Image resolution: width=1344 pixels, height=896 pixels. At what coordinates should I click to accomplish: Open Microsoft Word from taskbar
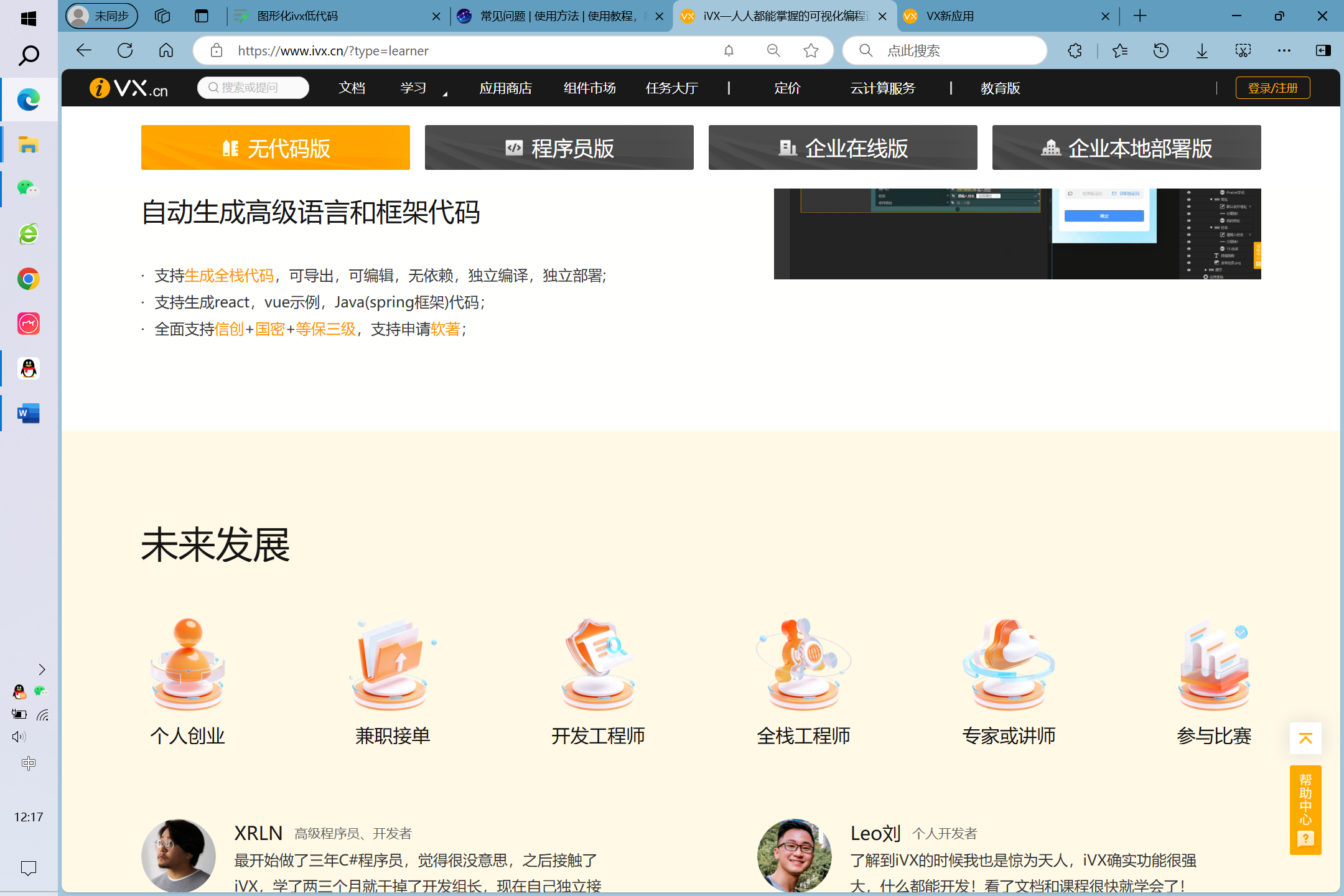[29, 413]
